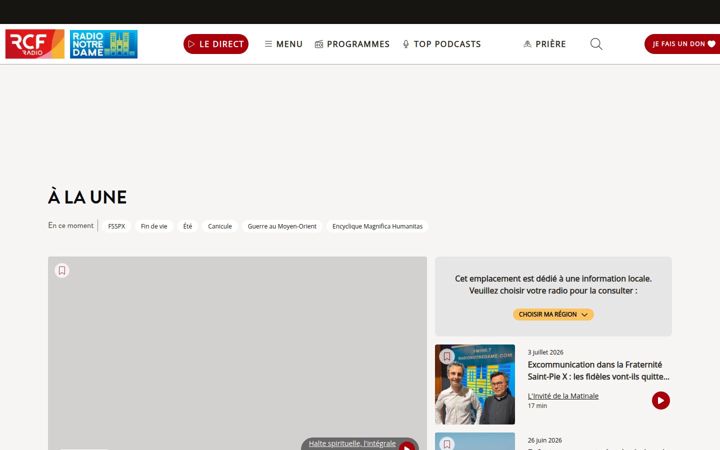
Task: Select the Été topic tag
Action: [x=187, y=226]
